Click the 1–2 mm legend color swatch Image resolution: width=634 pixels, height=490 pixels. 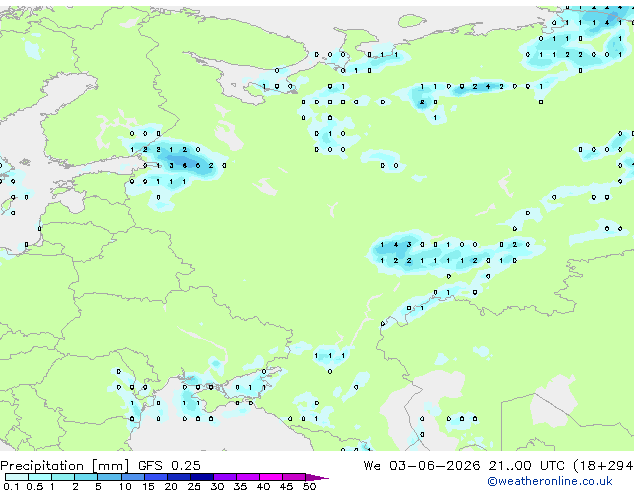coord(63,477)
